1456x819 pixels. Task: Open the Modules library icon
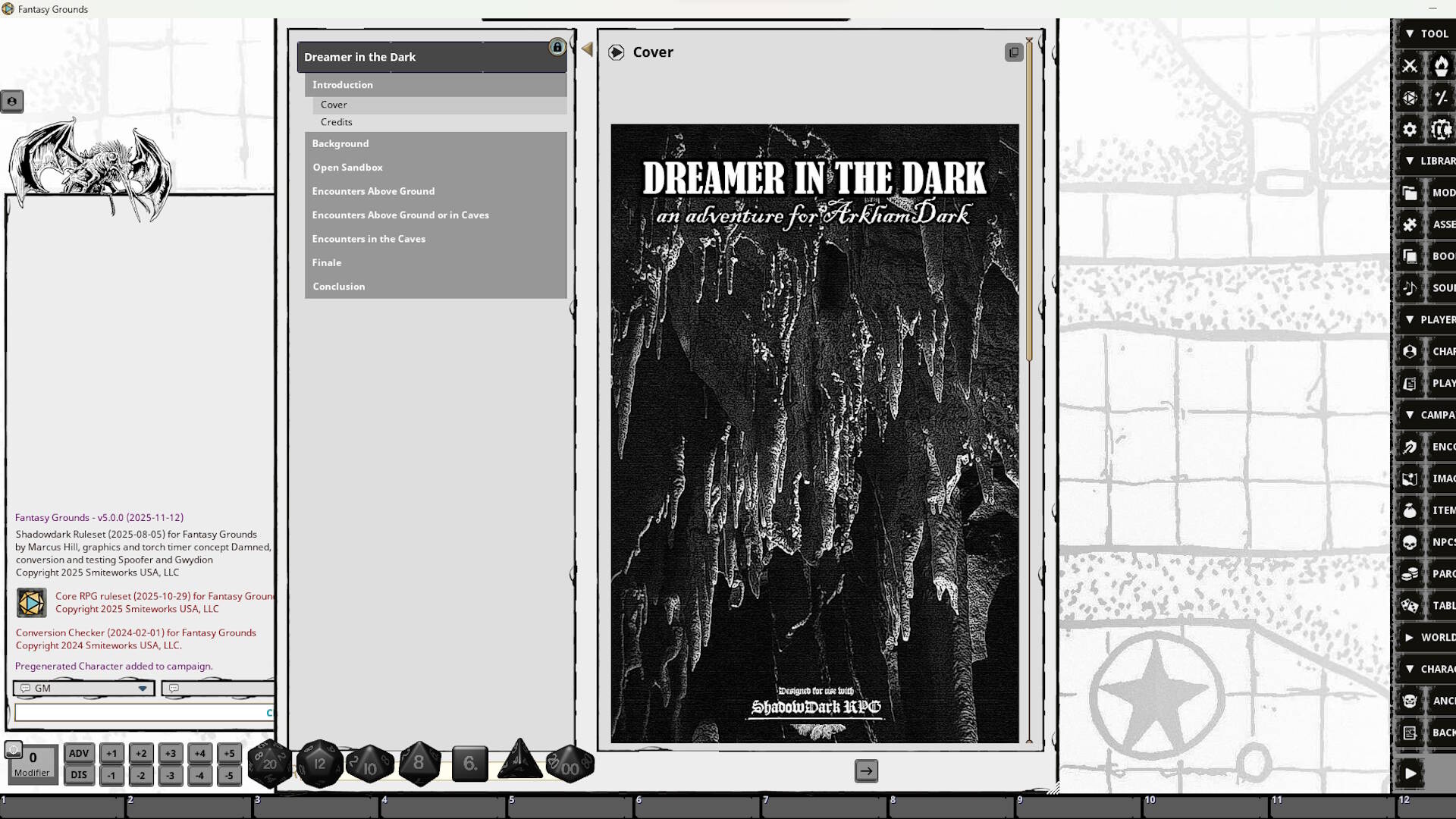pyautogui.click(x=1410, y=193)
